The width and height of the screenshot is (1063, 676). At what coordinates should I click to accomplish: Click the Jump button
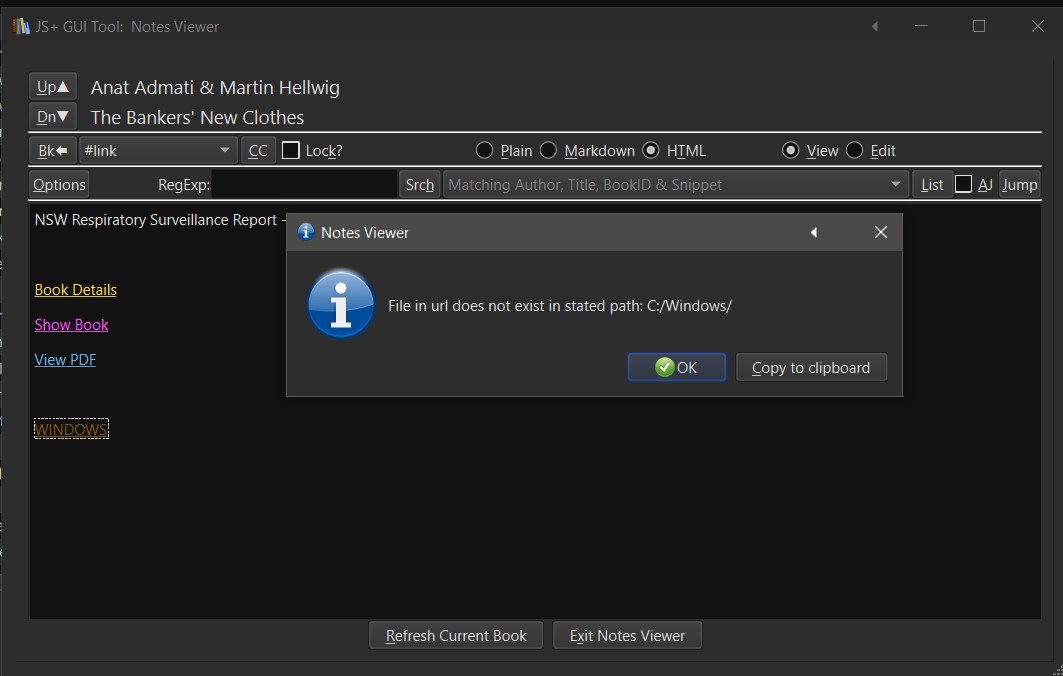(1019, 184)
